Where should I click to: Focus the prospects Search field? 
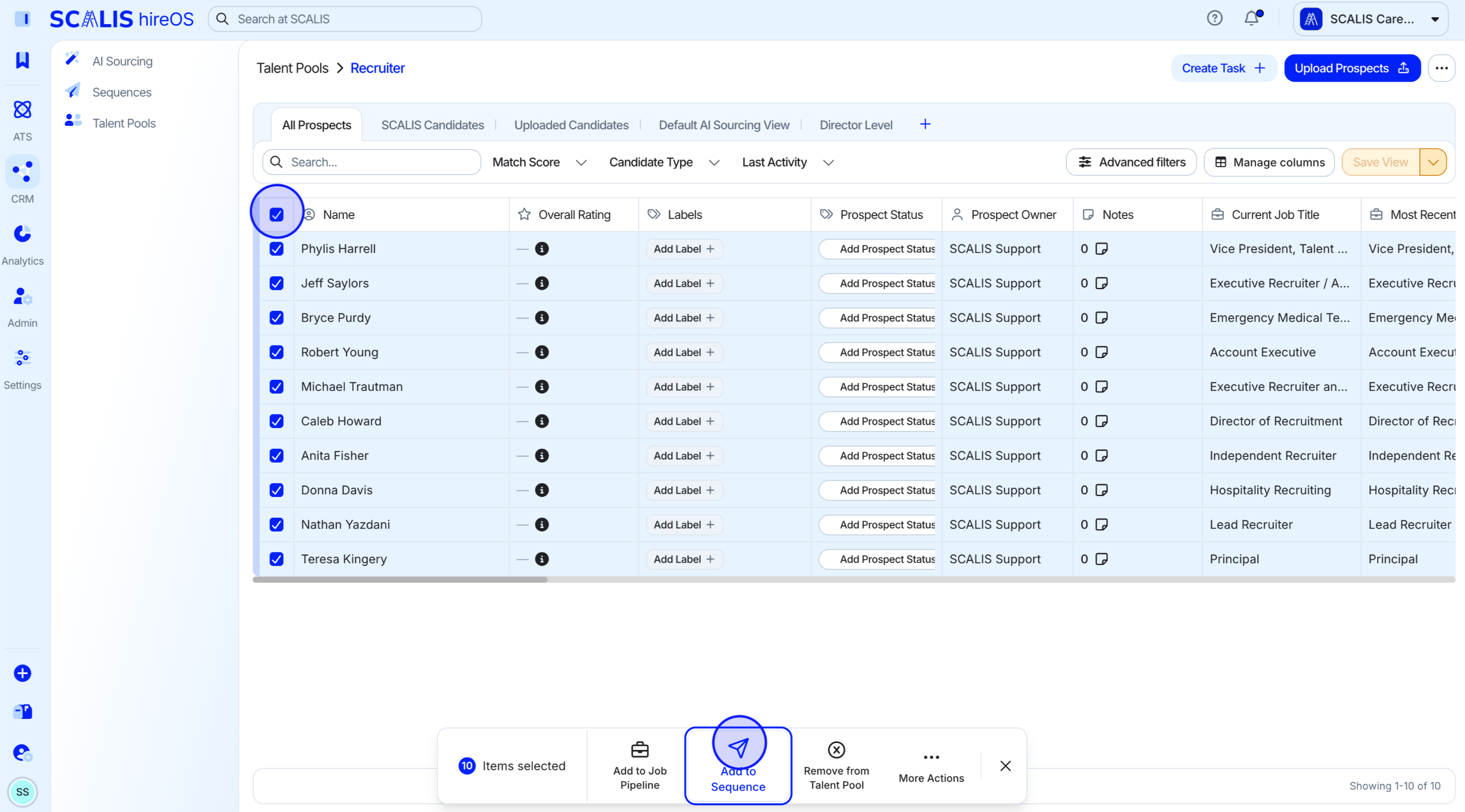click(x=371, y=163)
